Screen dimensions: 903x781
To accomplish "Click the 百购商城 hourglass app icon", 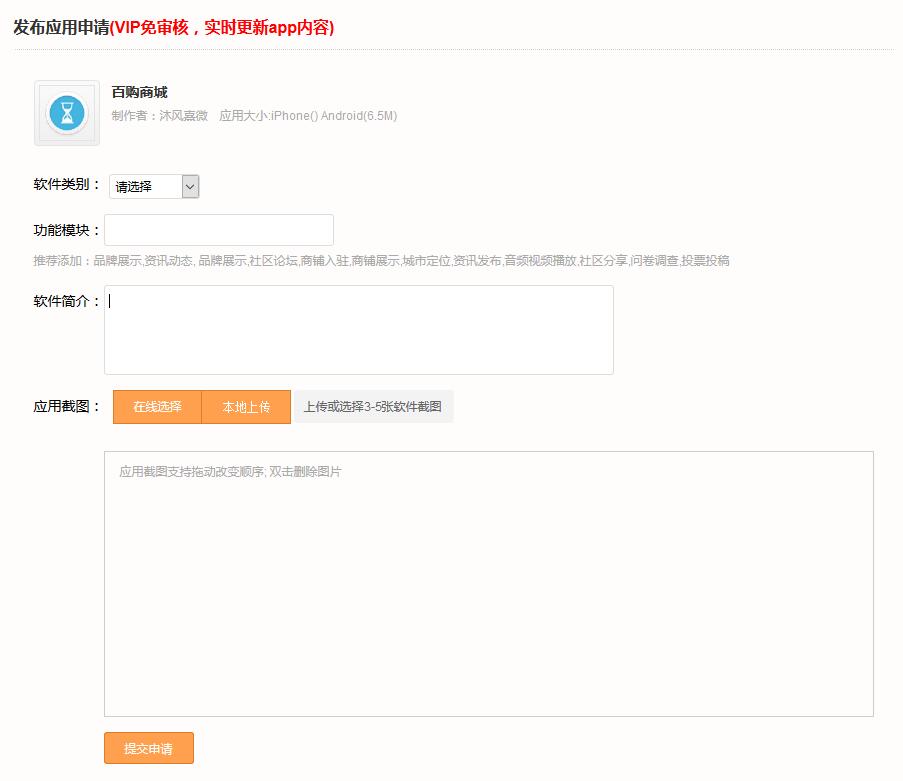I will (67, 113).
